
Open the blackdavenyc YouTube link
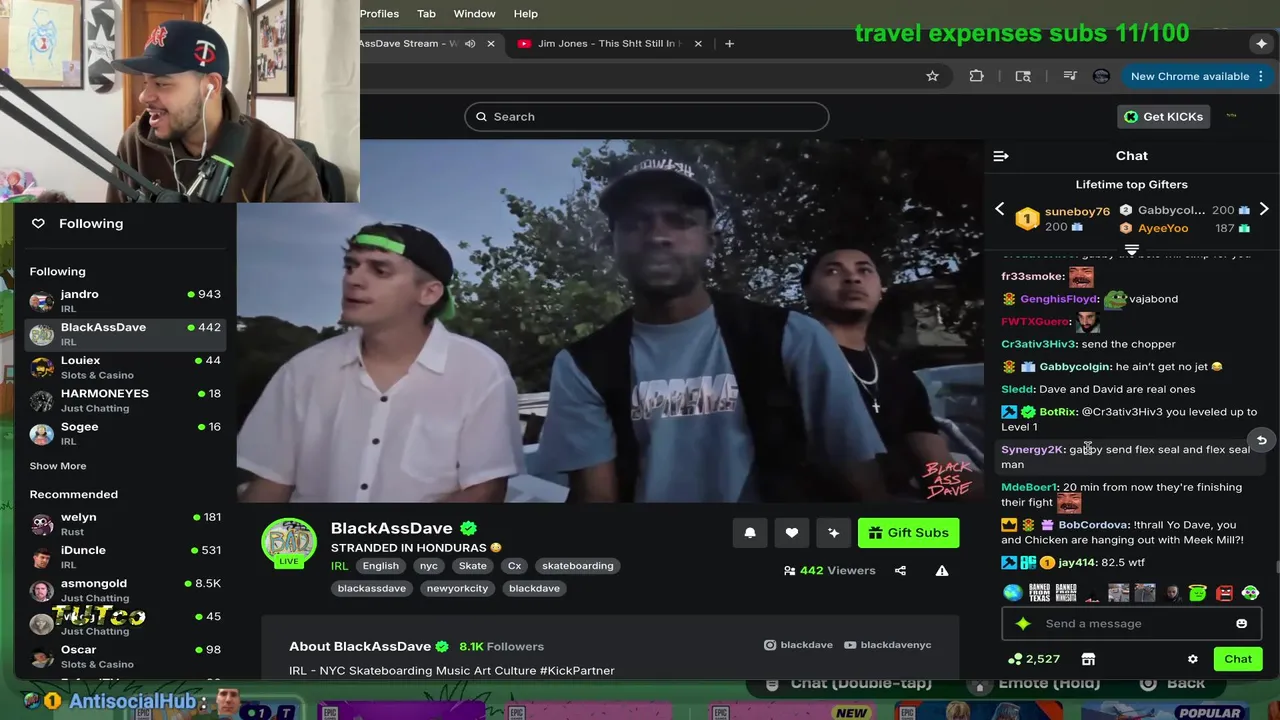pos(887,645)
